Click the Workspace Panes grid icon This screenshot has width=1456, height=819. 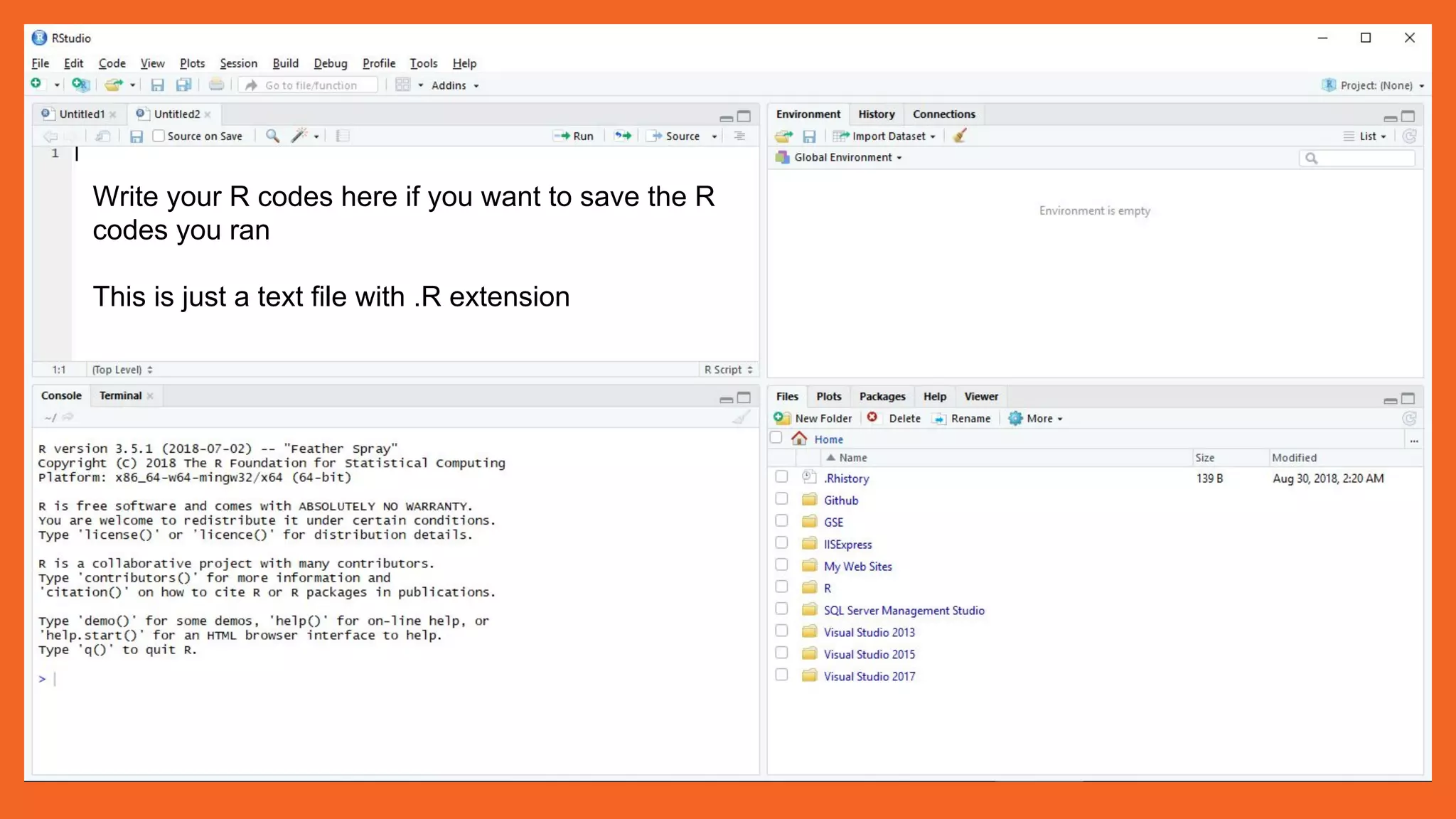[402, 85]
